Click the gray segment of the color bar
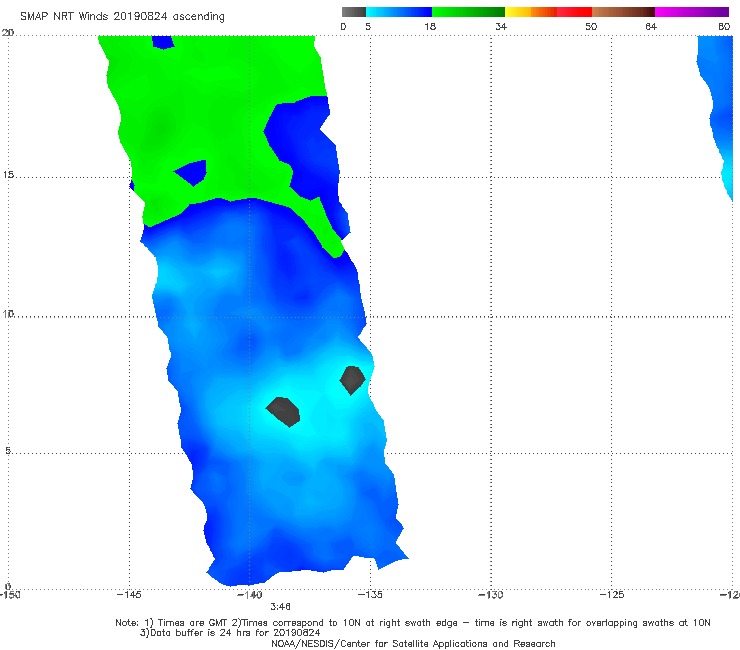 tap(353, 12)
